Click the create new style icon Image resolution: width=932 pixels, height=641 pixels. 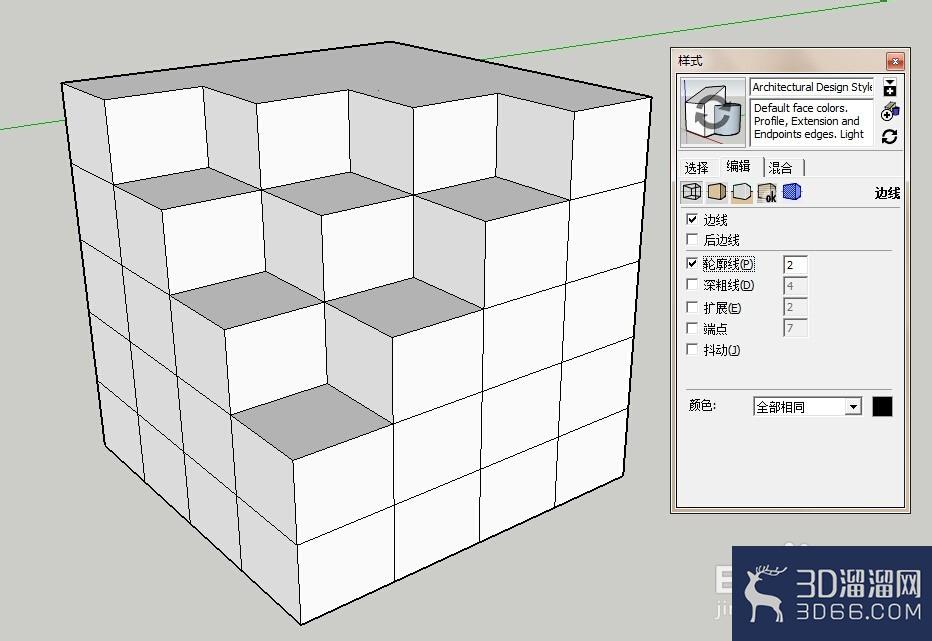pos(890,111)
